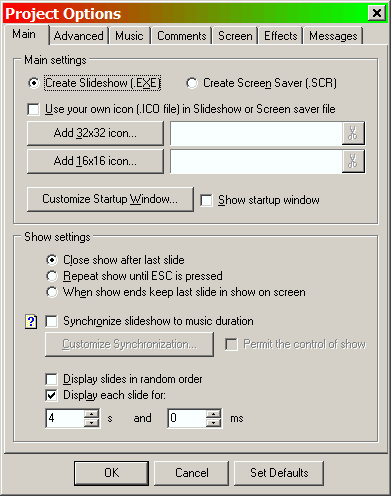Clear the 16x16 icon path with scissors

(353, 161)
